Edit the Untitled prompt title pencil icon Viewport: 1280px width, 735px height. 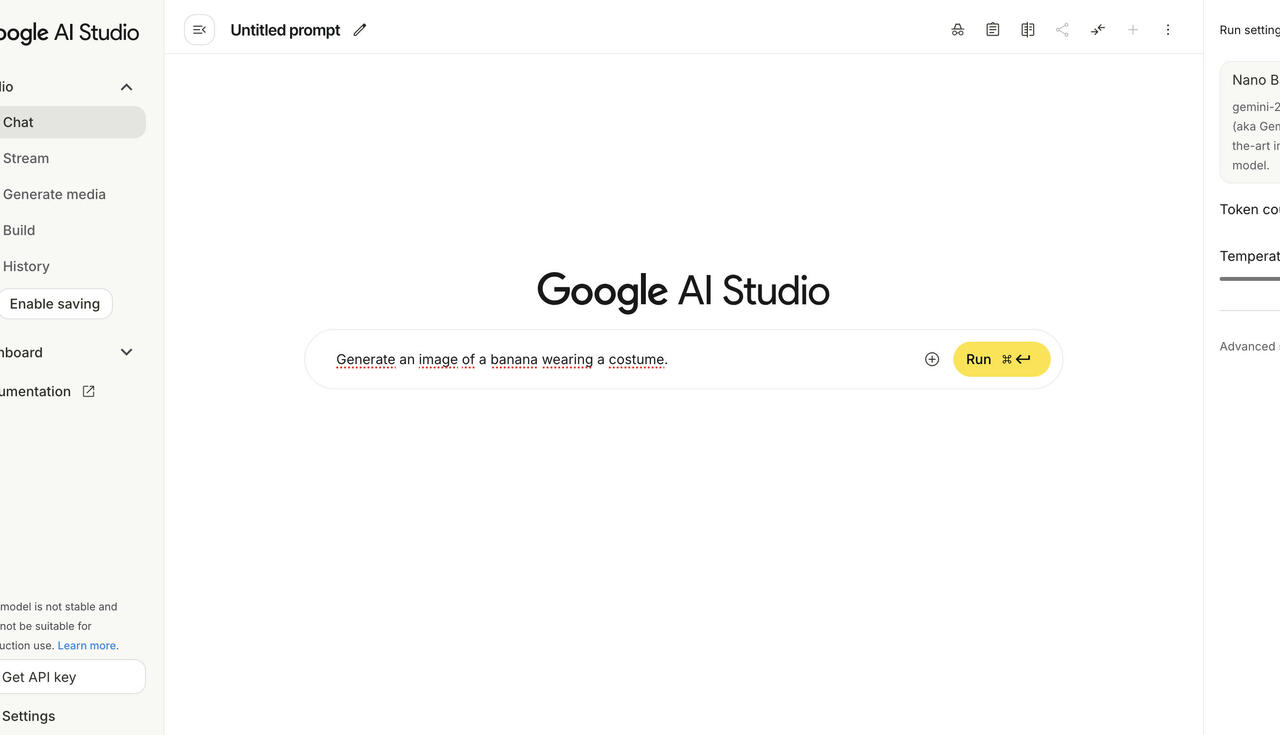(x=360, y=30)
